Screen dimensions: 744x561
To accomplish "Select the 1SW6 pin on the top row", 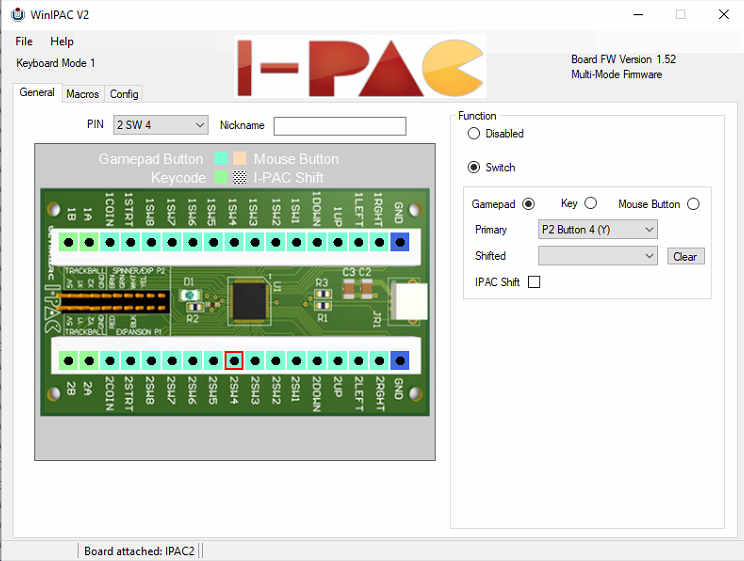I will pyautogui.click(x=193, y=243).
